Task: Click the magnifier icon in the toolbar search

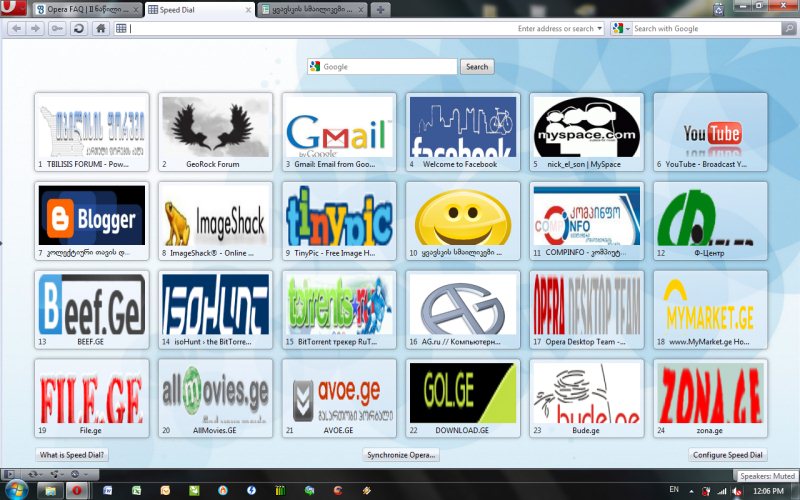Action: tap(788, 29)
